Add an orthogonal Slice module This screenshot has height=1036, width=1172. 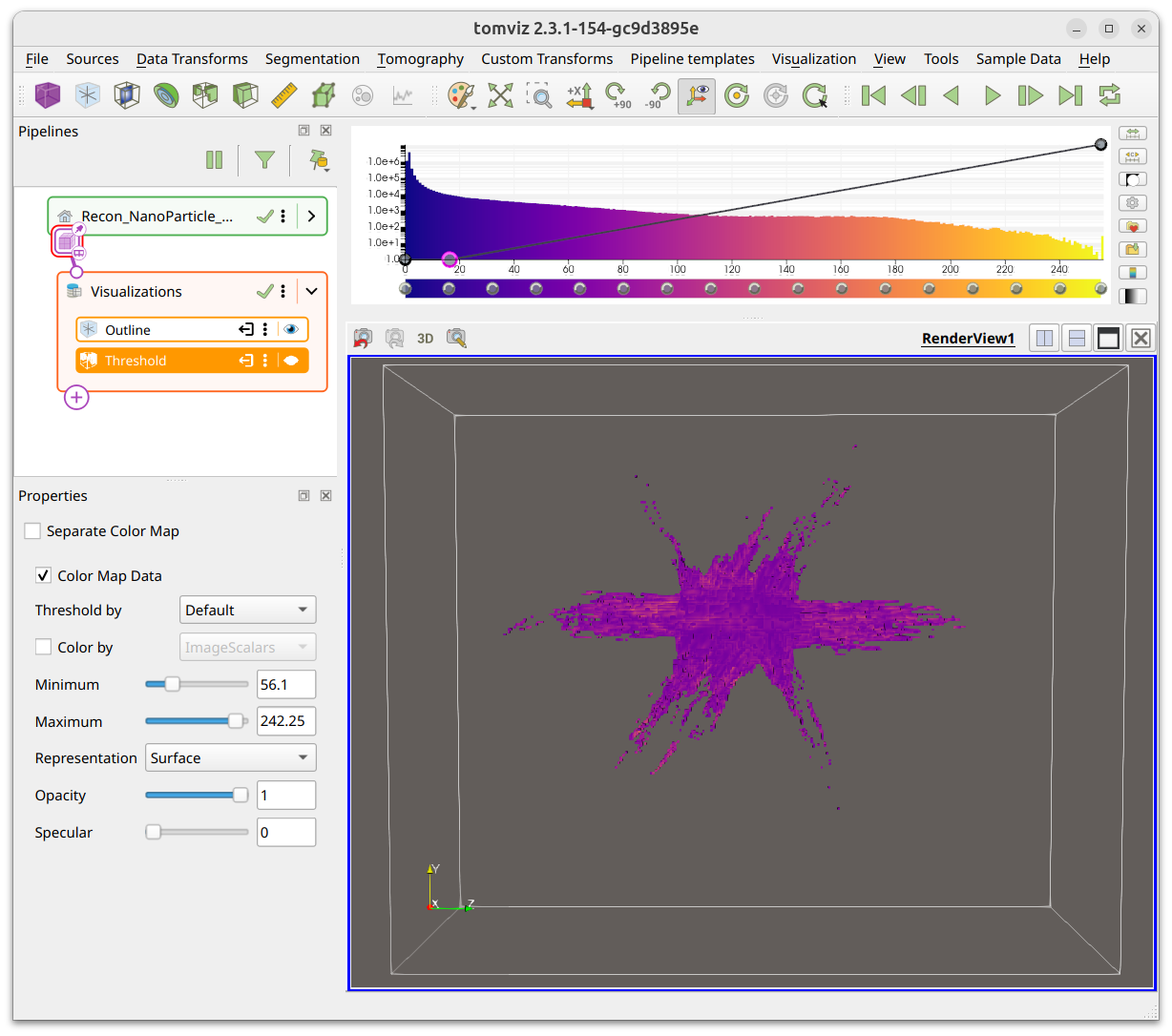tap(127, 95)
